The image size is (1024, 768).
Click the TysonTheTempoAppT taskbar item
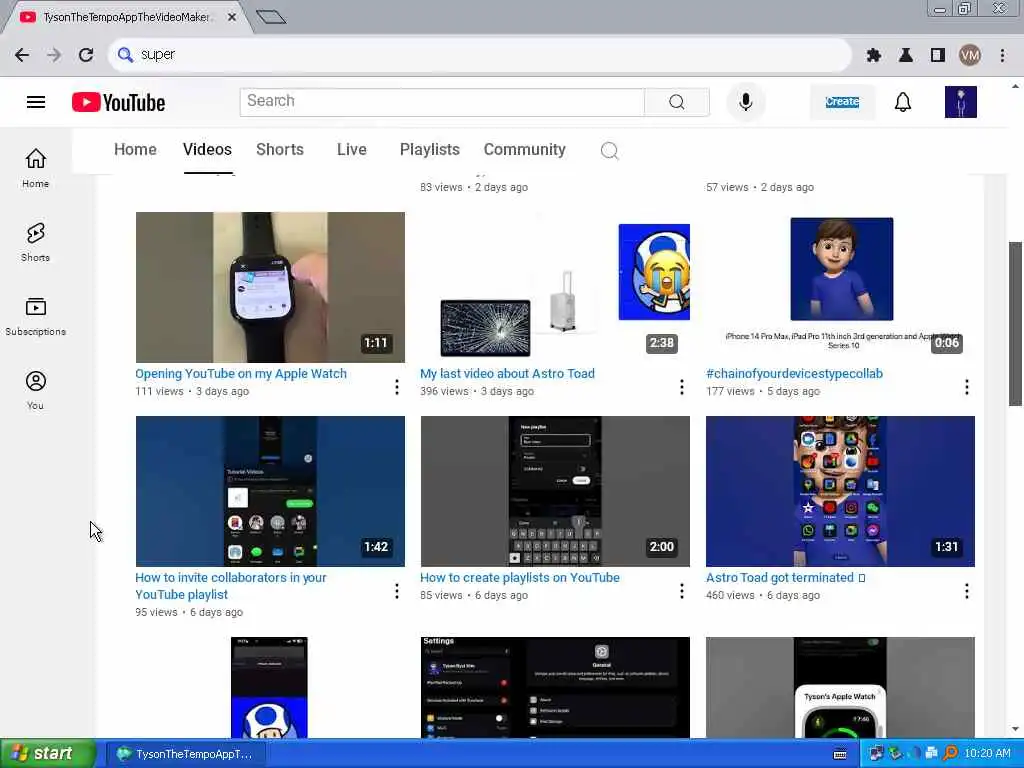185,754
